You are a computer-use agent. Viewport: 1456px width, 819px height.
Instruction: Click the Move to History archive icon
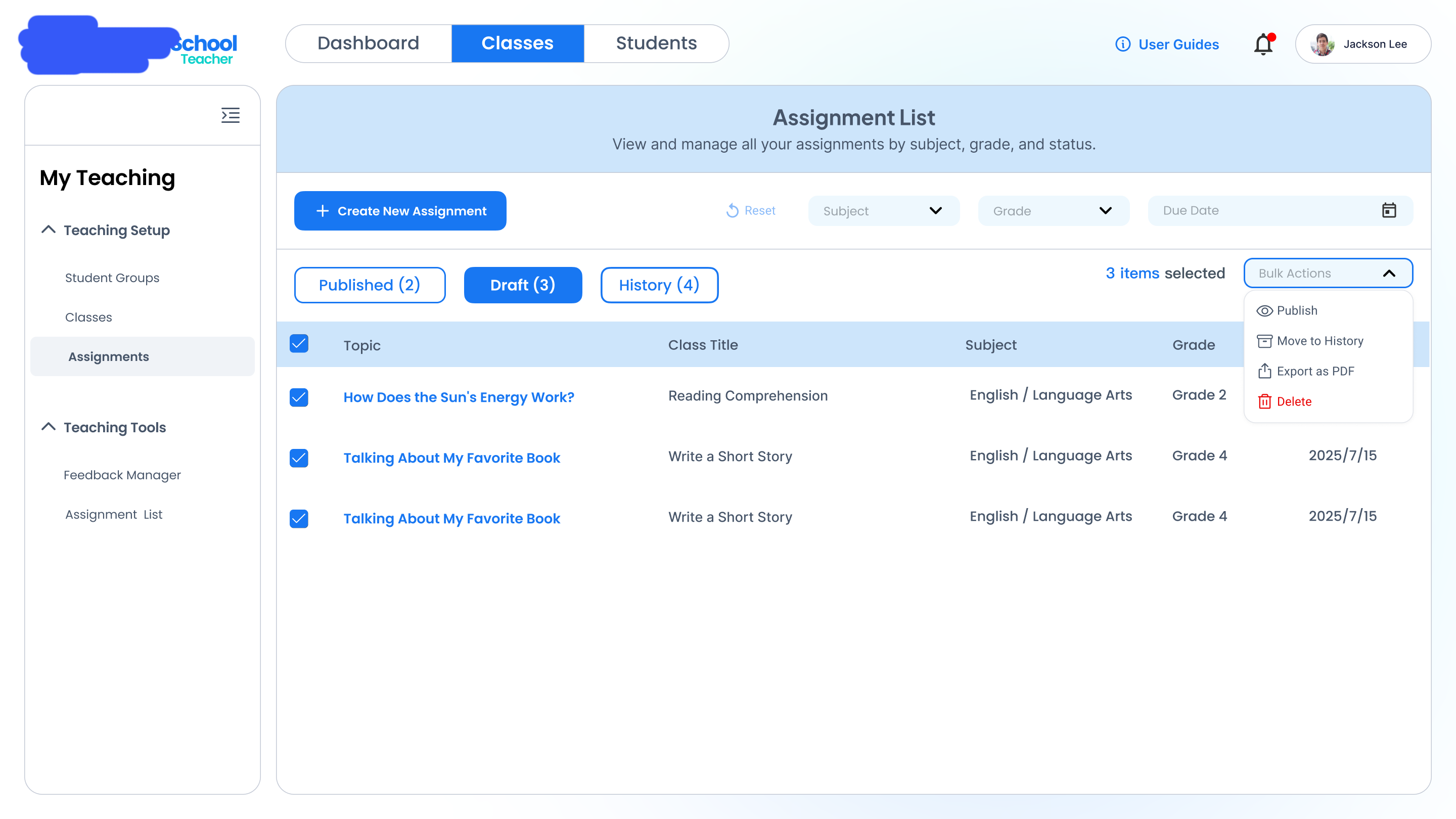[x=1264, y=341]
